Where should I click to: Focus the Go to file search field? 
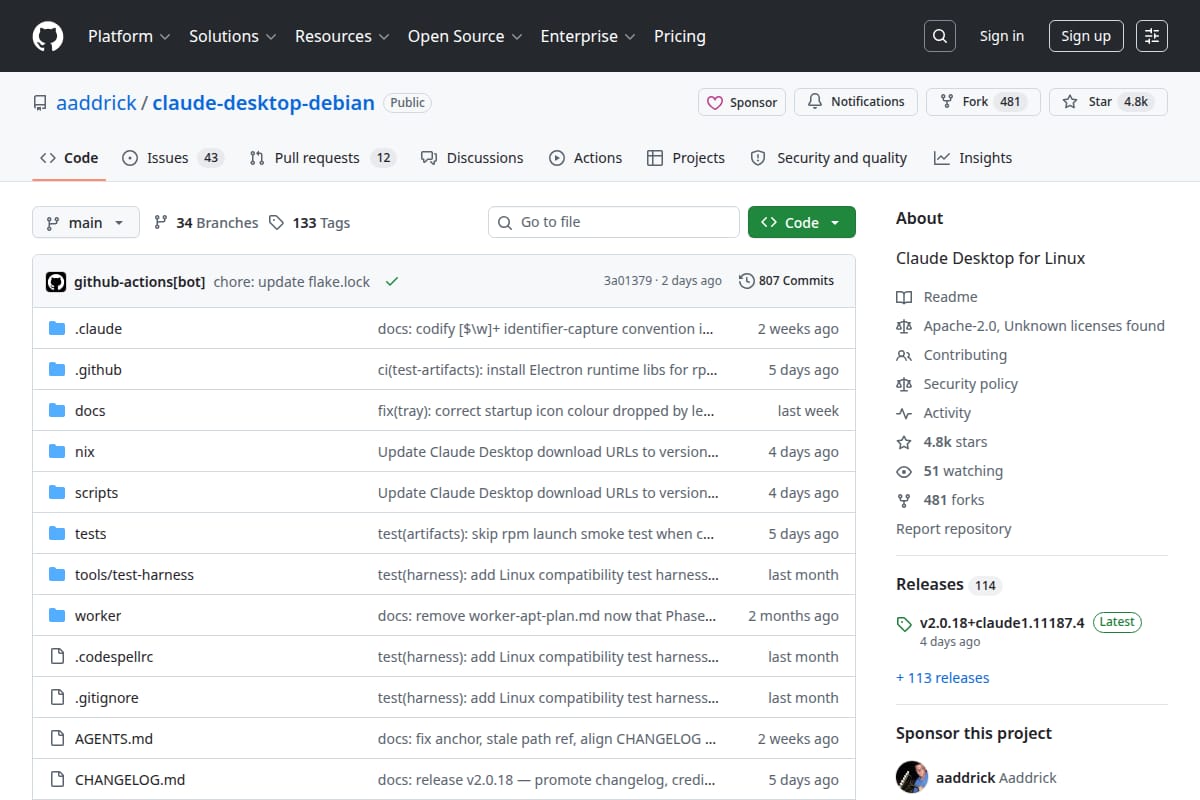[x=614, y=222]
